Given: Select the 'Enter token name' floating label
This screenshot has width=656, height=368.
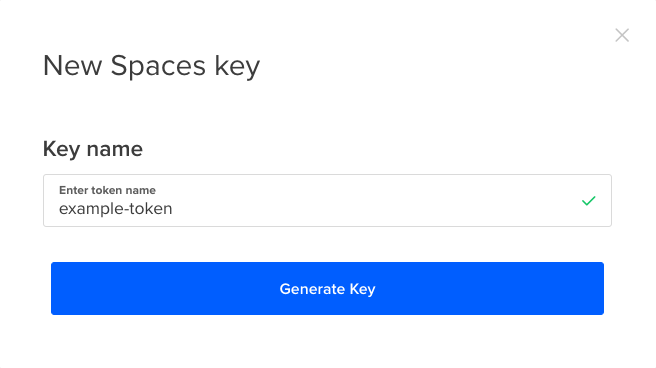Looking at the screenshot, I should 107,190.
